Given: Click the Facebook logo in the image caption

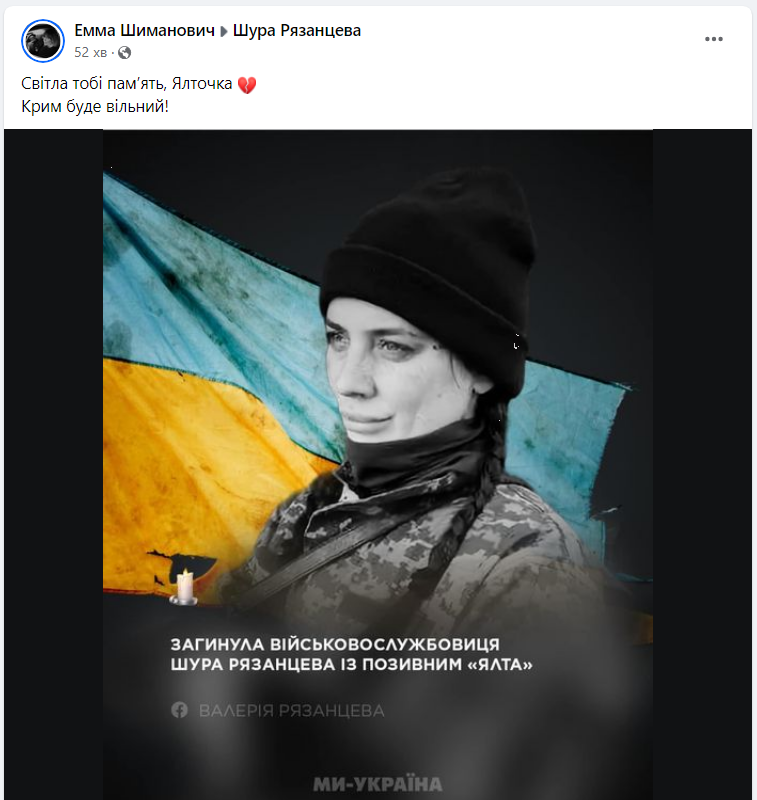Looking at the screenshot, I should tap(180, 710).
